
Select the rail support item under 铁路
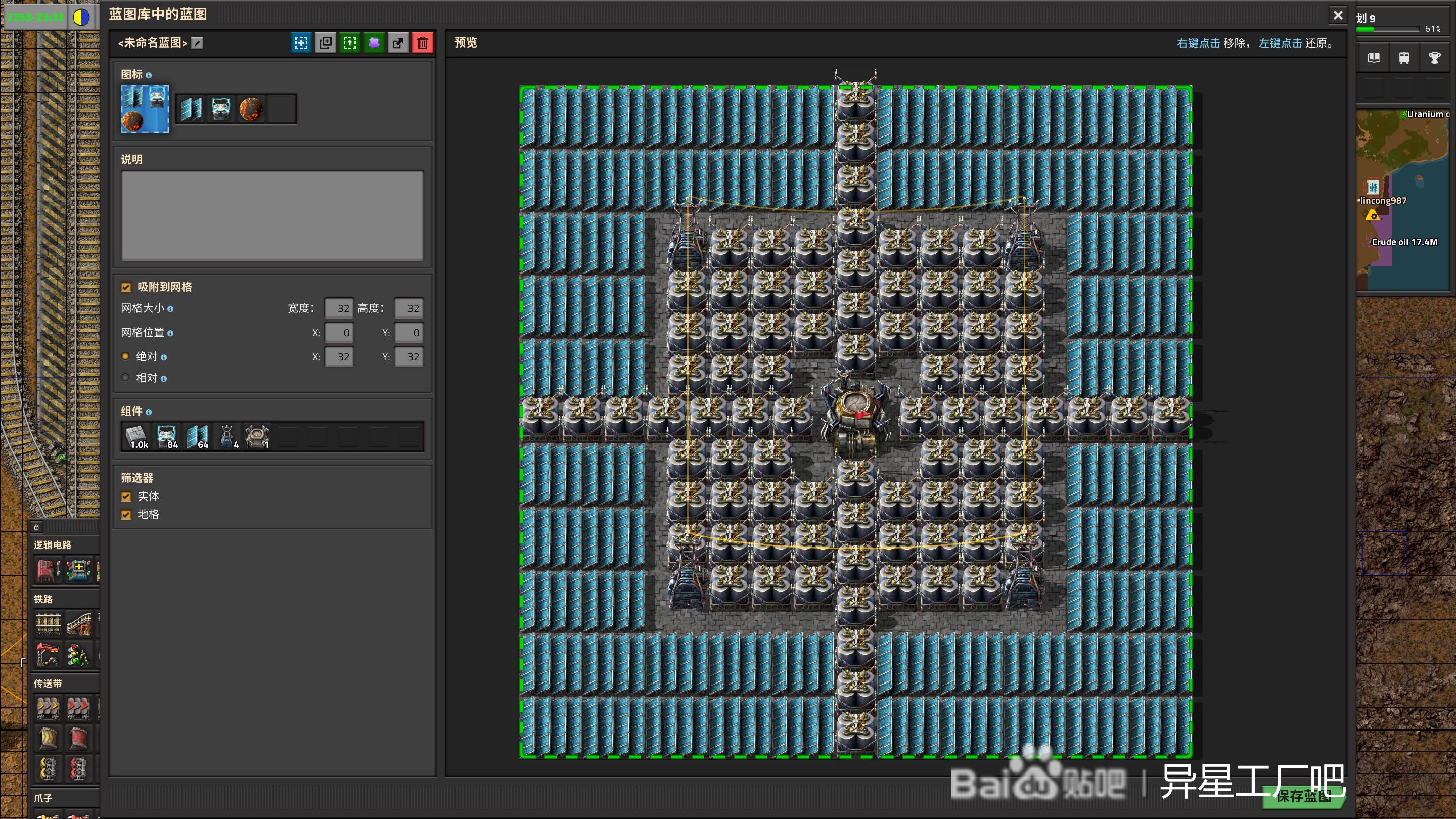[48, 655]
